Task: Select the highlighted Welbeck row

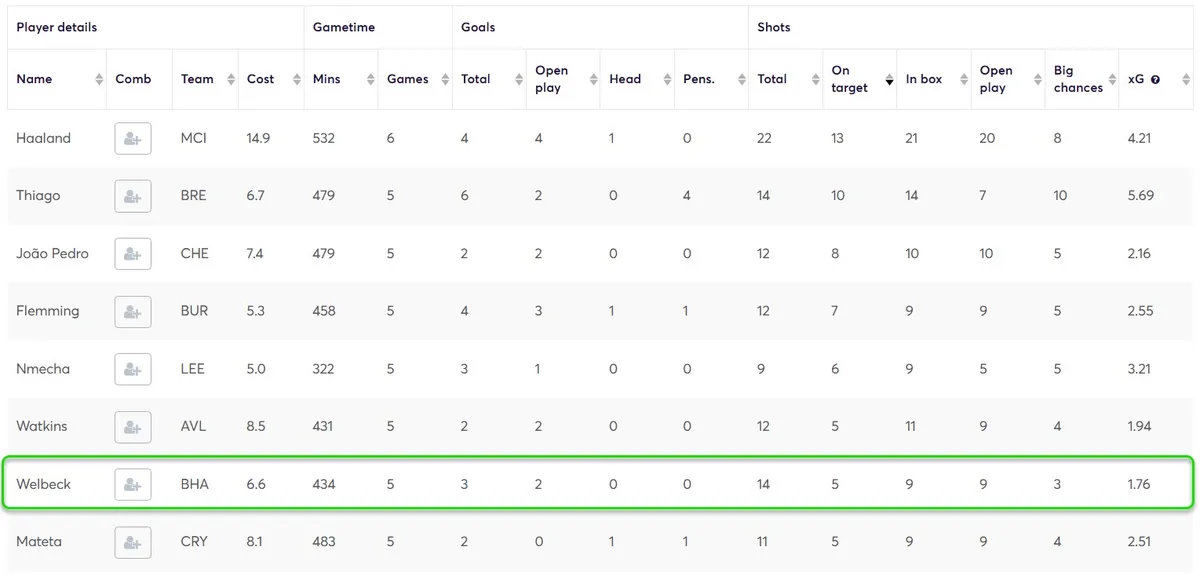Action: coord(600,483)
